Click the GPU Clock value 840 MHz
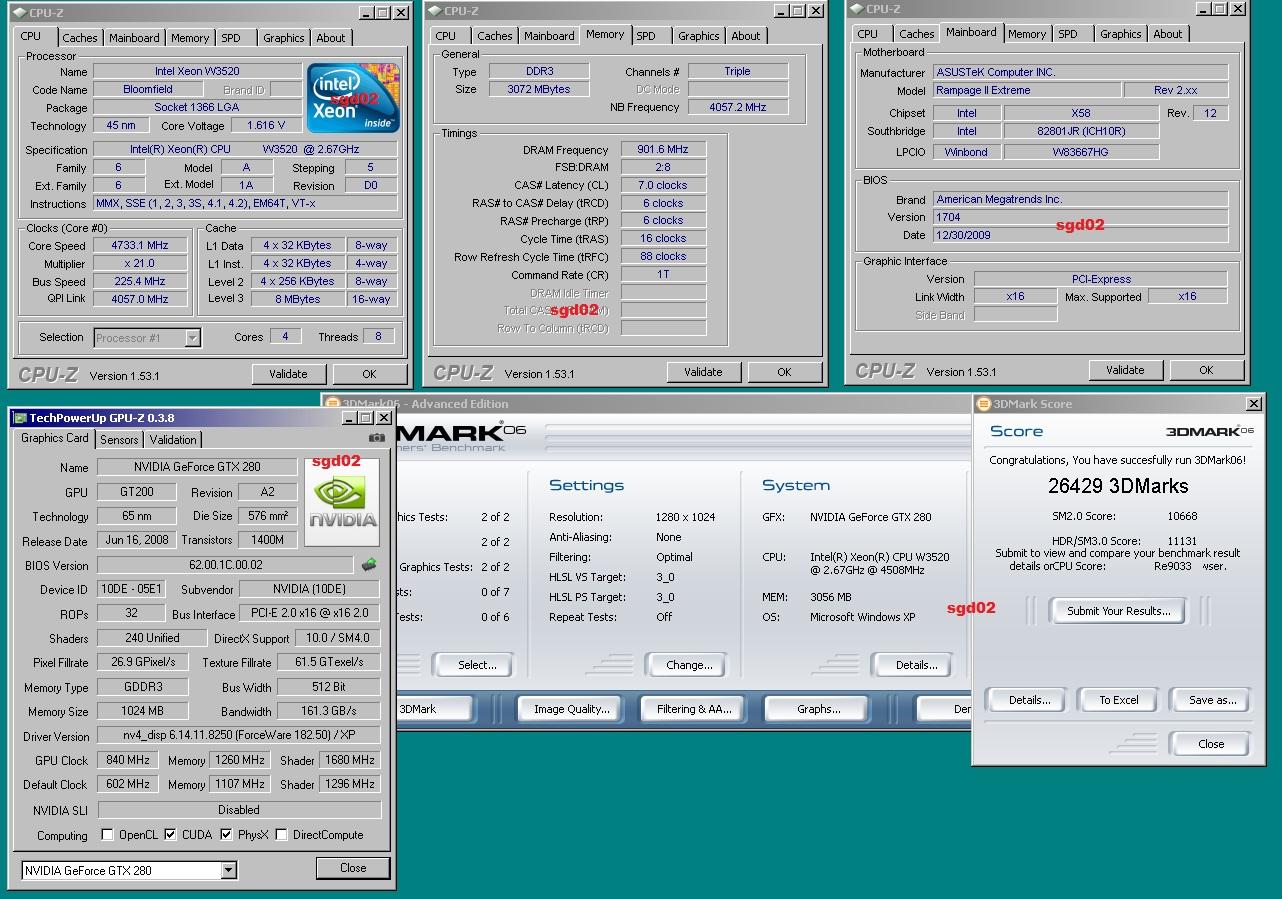1282x899 pixels. tap(127, 760)
